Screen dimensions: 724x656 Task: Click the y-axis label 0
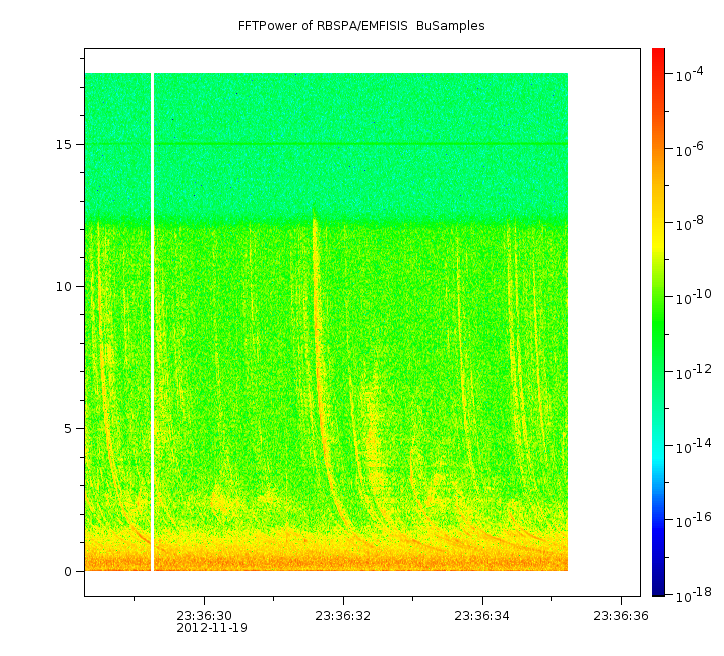[68, 572]
